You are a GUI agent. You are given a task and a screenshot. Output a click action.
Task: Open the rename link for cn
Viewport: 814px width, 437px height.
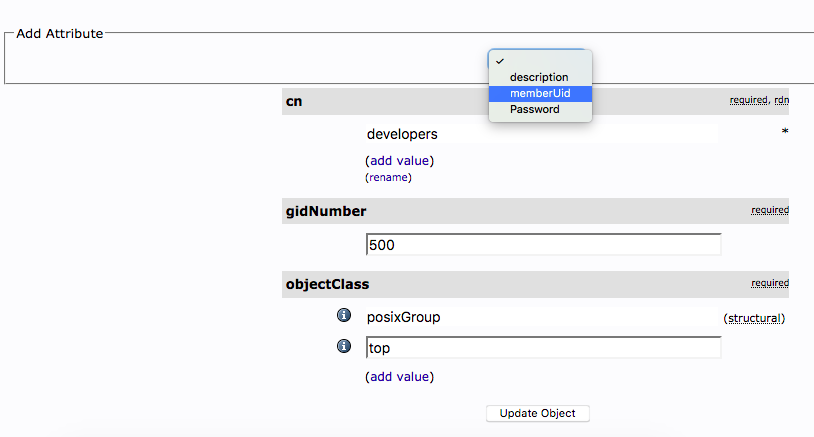point(389,177)
